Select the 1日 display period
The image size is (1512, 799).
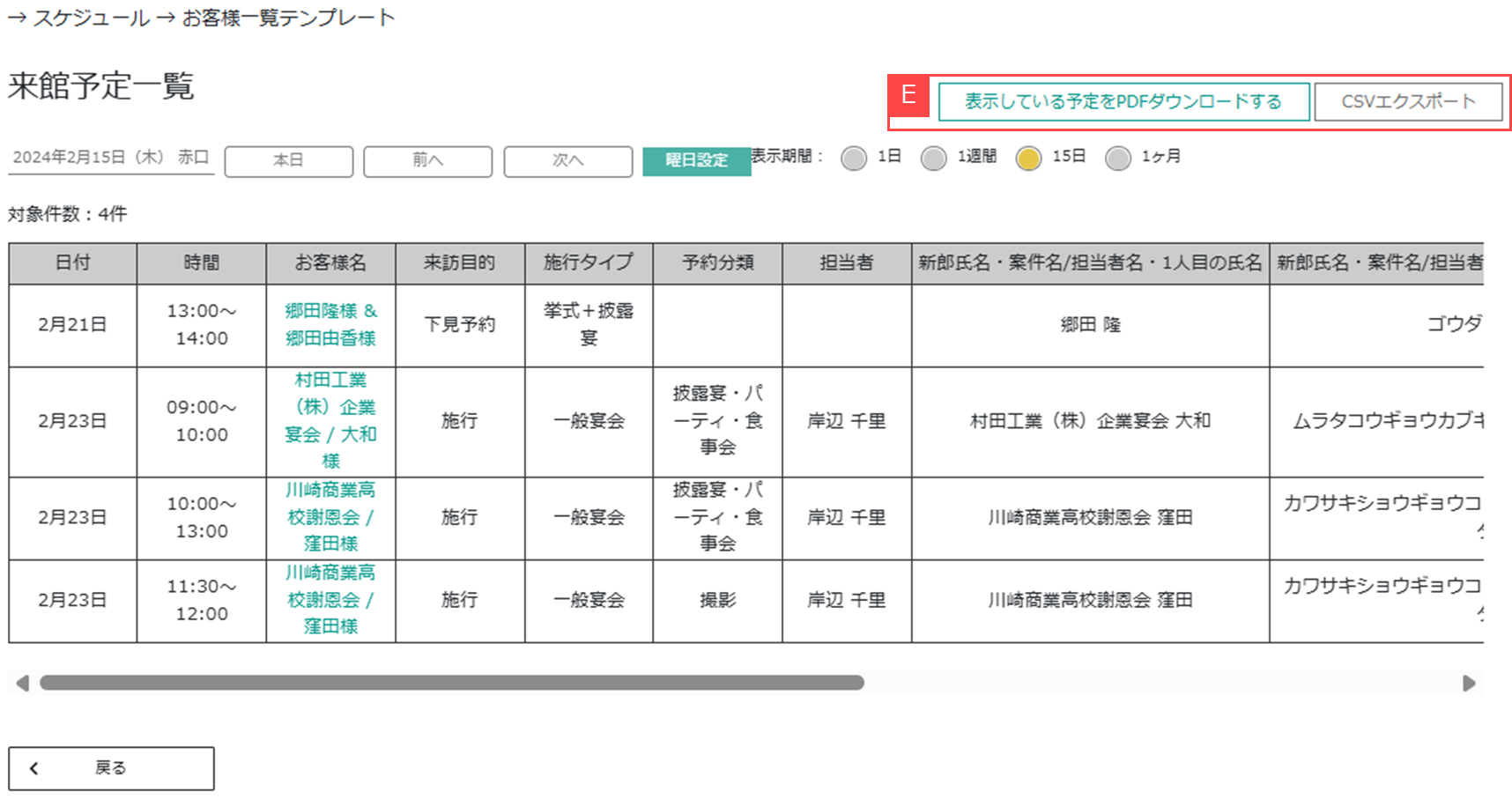click(853, 158)
